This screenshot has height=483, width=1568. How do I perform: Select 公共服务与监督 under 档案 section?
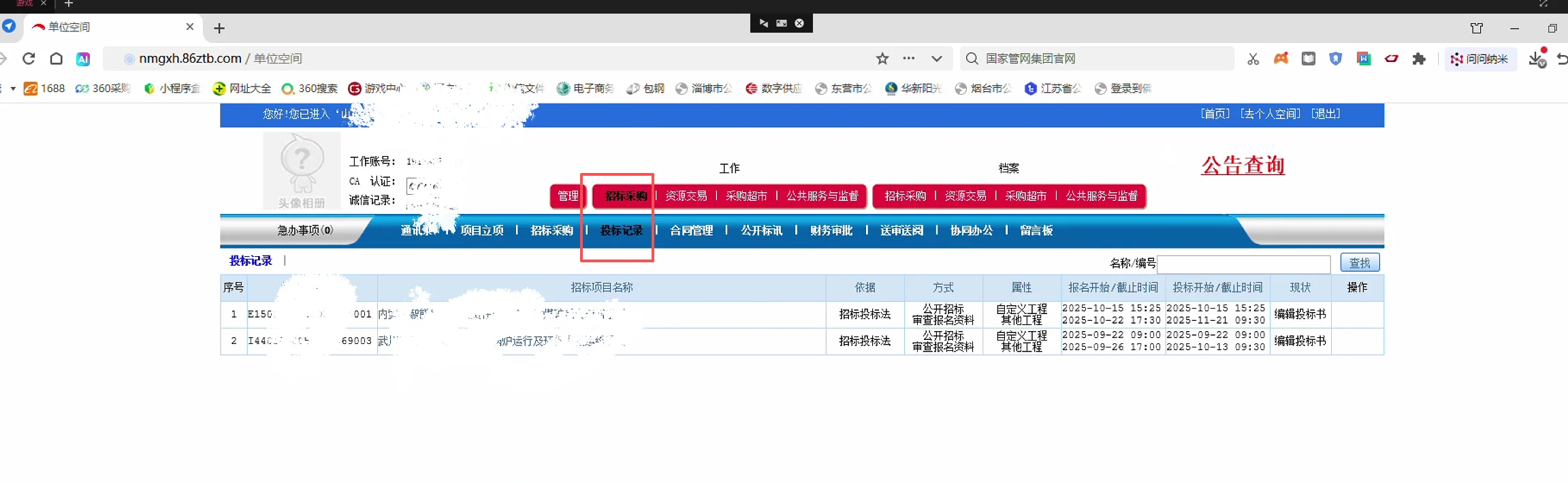coord(1102,196)
